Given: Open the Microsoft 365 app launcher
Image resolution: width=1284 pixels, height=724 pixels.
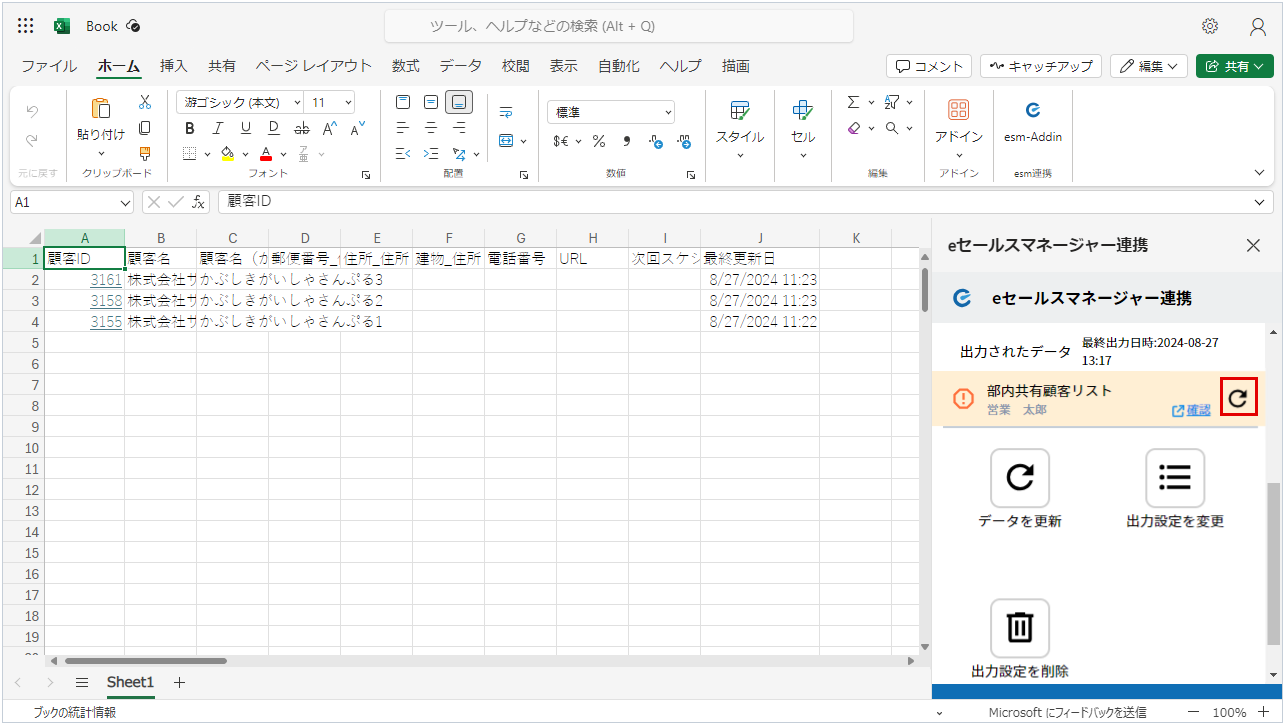Looking at the screenshot, I should [26, 26].
